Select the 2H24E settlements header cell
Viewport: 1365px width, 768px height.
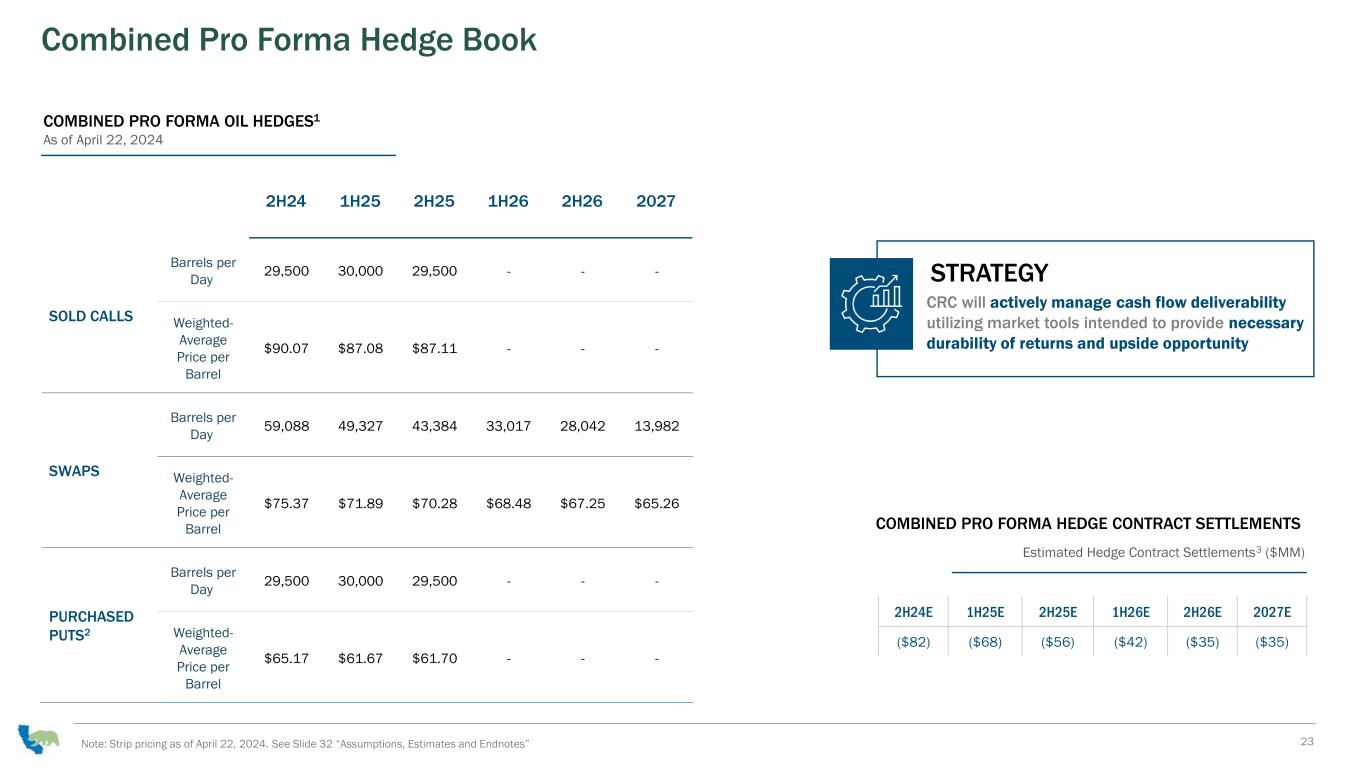(x=912, y=612)
